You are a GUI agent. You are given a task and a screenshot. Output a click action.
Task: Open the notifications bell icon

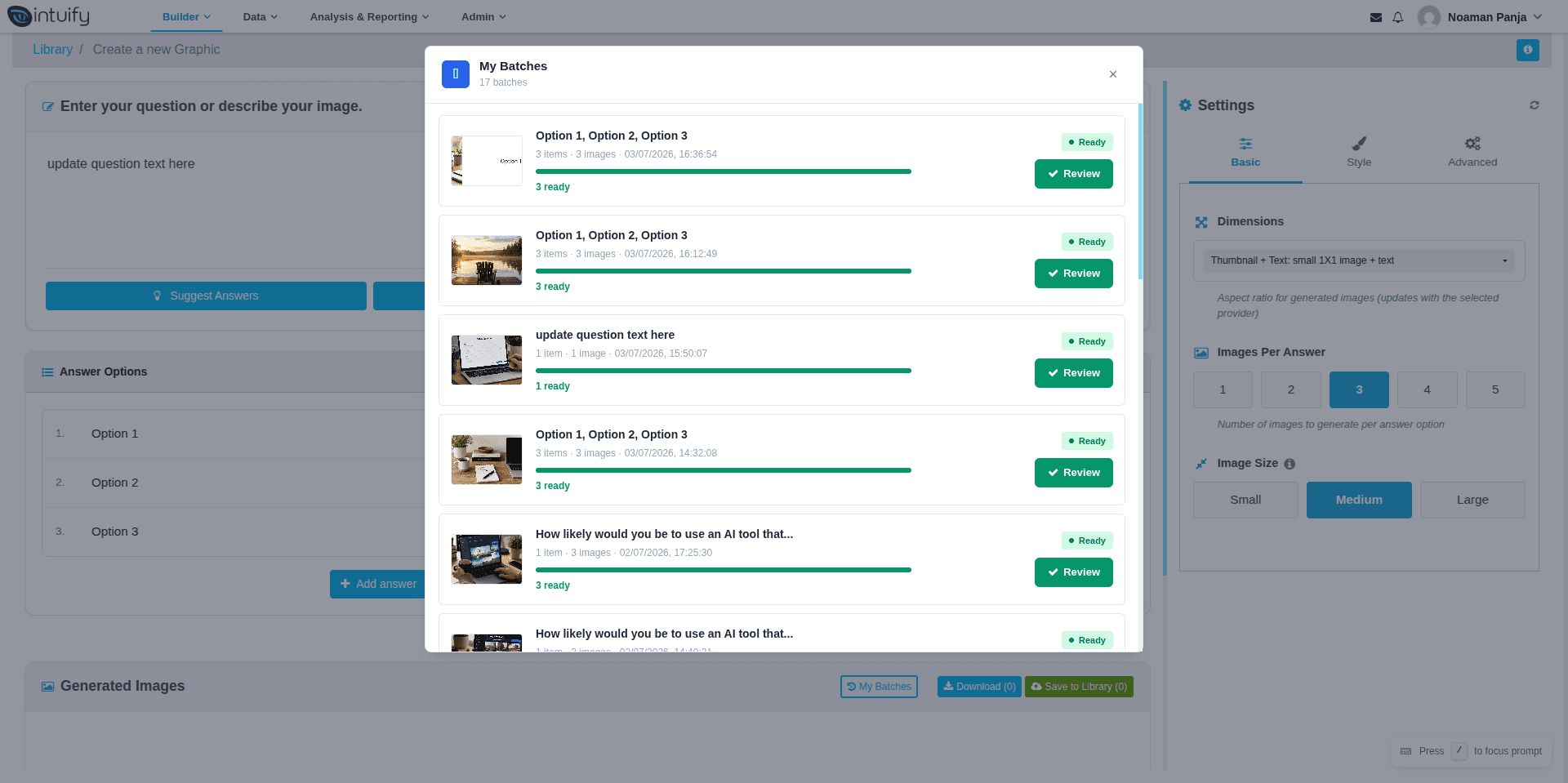click(x=1398, y=17)
